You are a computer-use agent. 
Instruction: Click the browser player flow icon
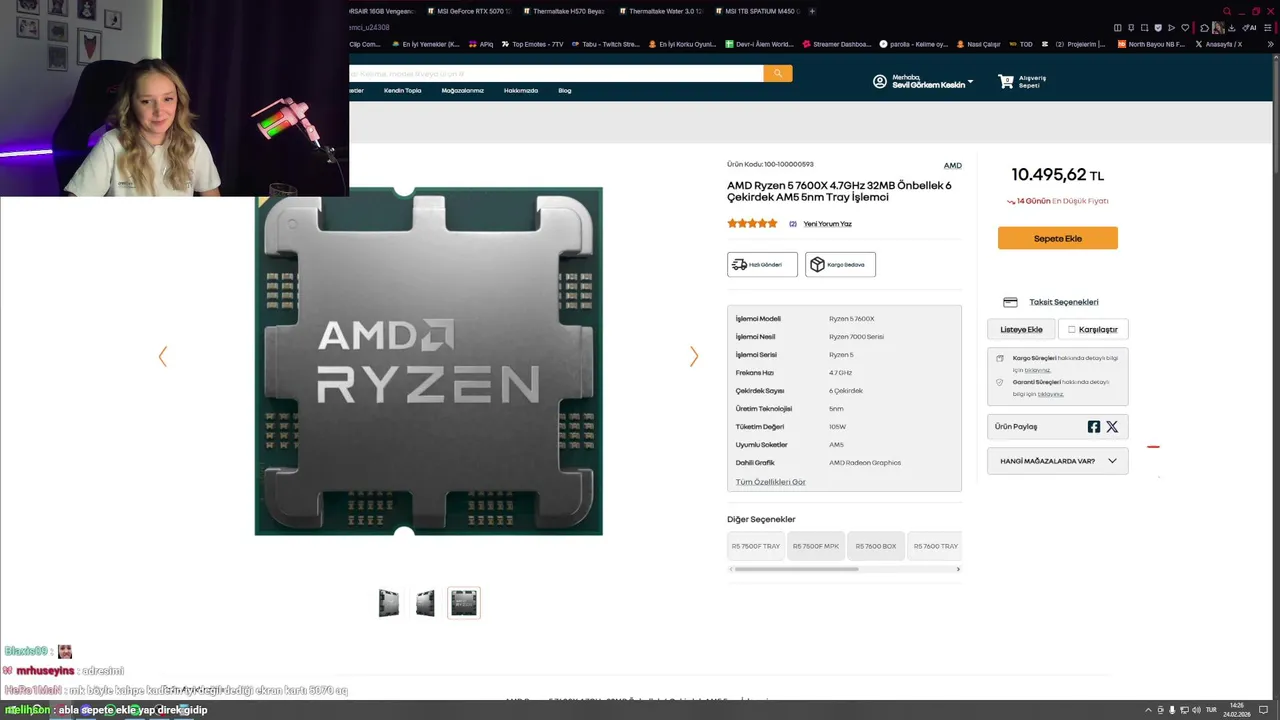(x=1171, y=28)
